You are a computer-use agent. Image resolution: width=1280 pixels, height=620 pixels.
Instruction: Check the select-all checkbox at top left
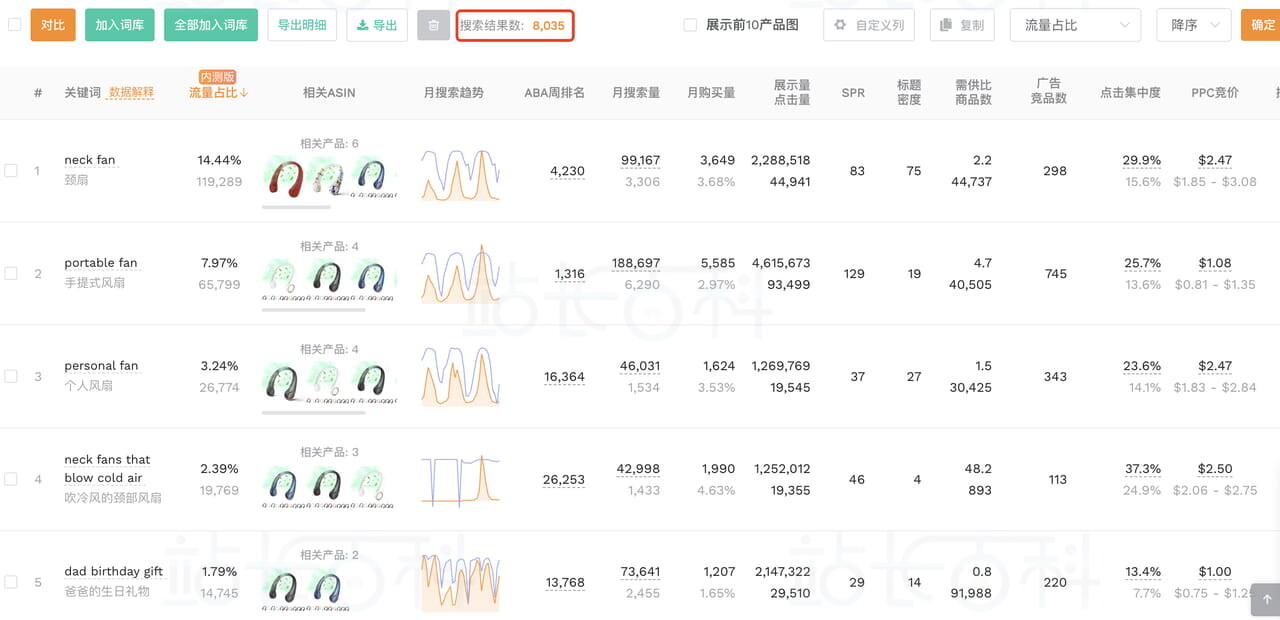[x=14, y=25]
